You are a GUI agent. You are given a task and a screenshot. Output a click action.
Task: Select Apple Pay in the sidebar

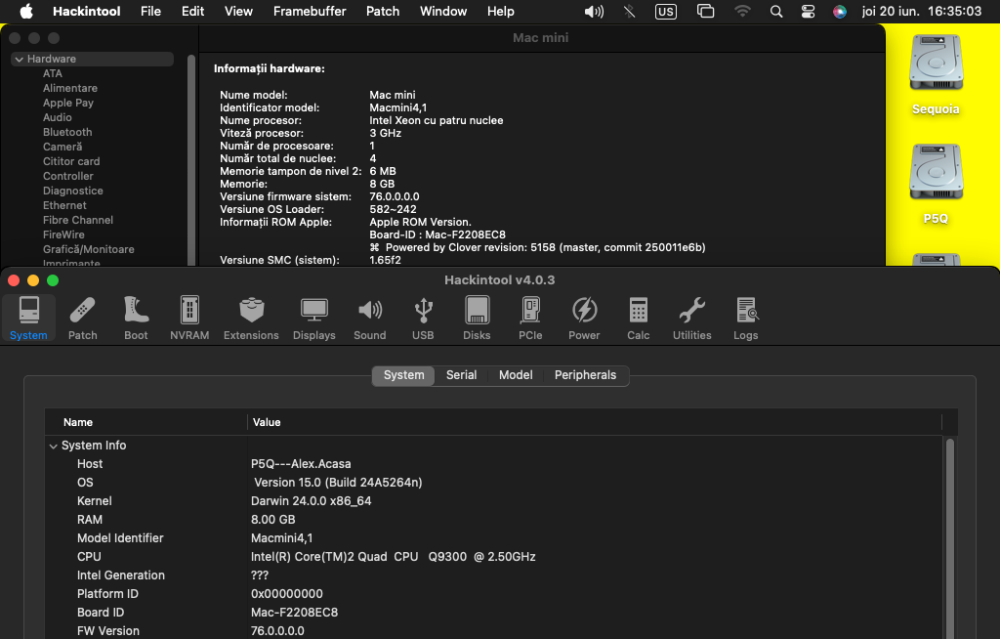point(68,103)
